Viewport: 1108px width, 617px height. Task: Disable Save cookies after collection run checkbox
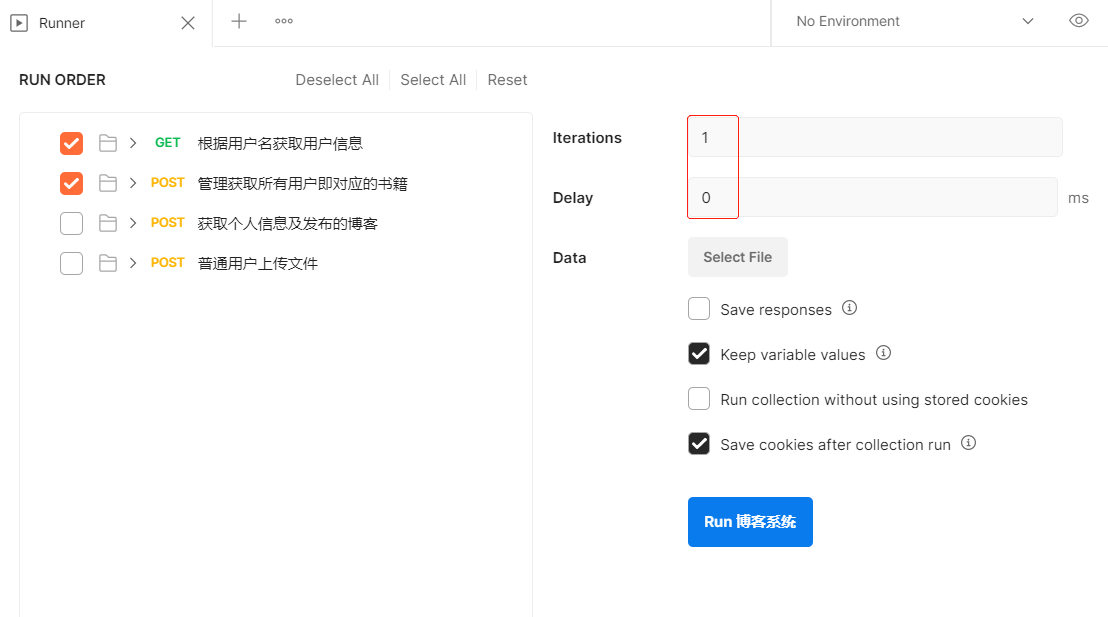coord(699,444)
